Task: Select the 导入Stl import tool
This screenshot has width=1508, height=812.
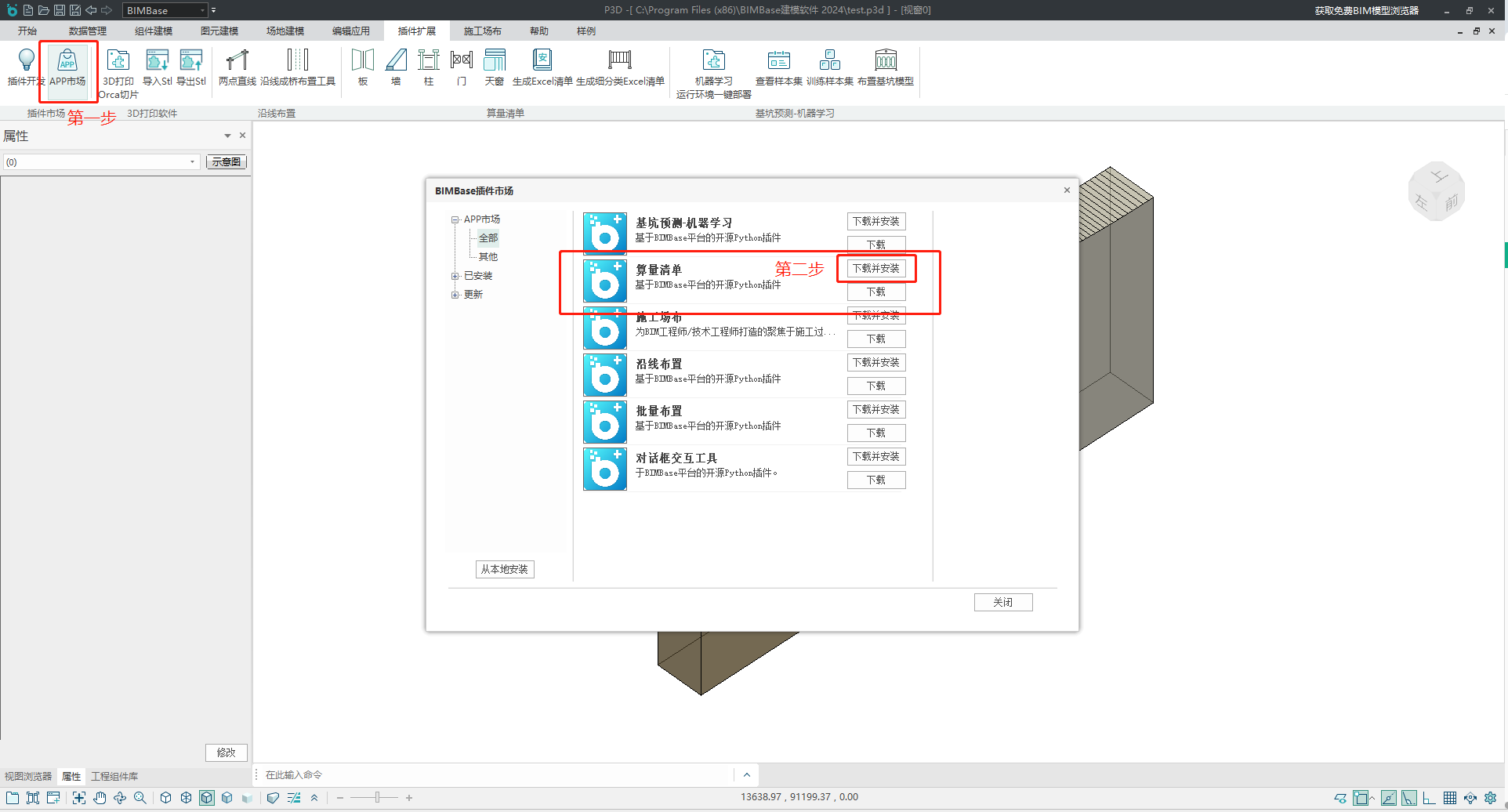Action: click(157, 67)
